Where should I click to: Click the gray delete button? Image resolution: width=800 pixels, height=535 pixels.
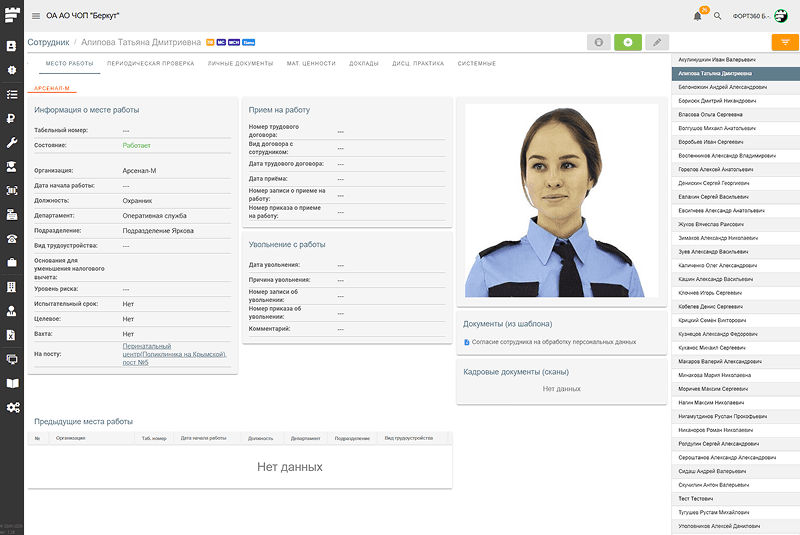(599, 42)
